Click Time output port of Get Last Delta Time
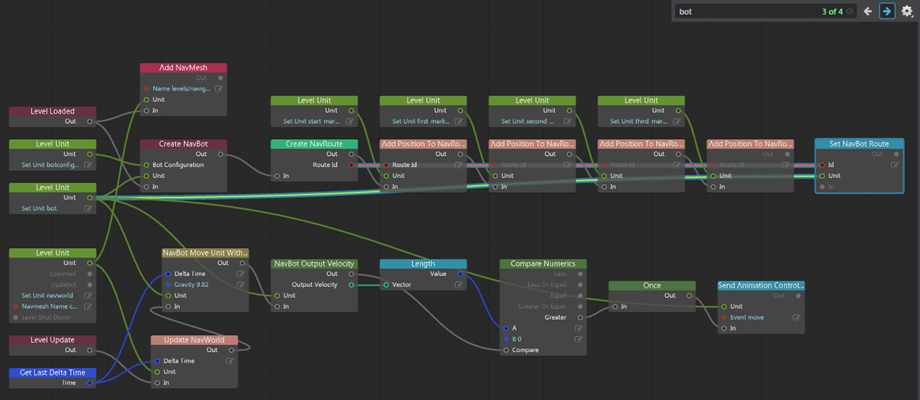The width and height of the screenshot is (920, 400). pyautogui.click(x=89, y=383)
